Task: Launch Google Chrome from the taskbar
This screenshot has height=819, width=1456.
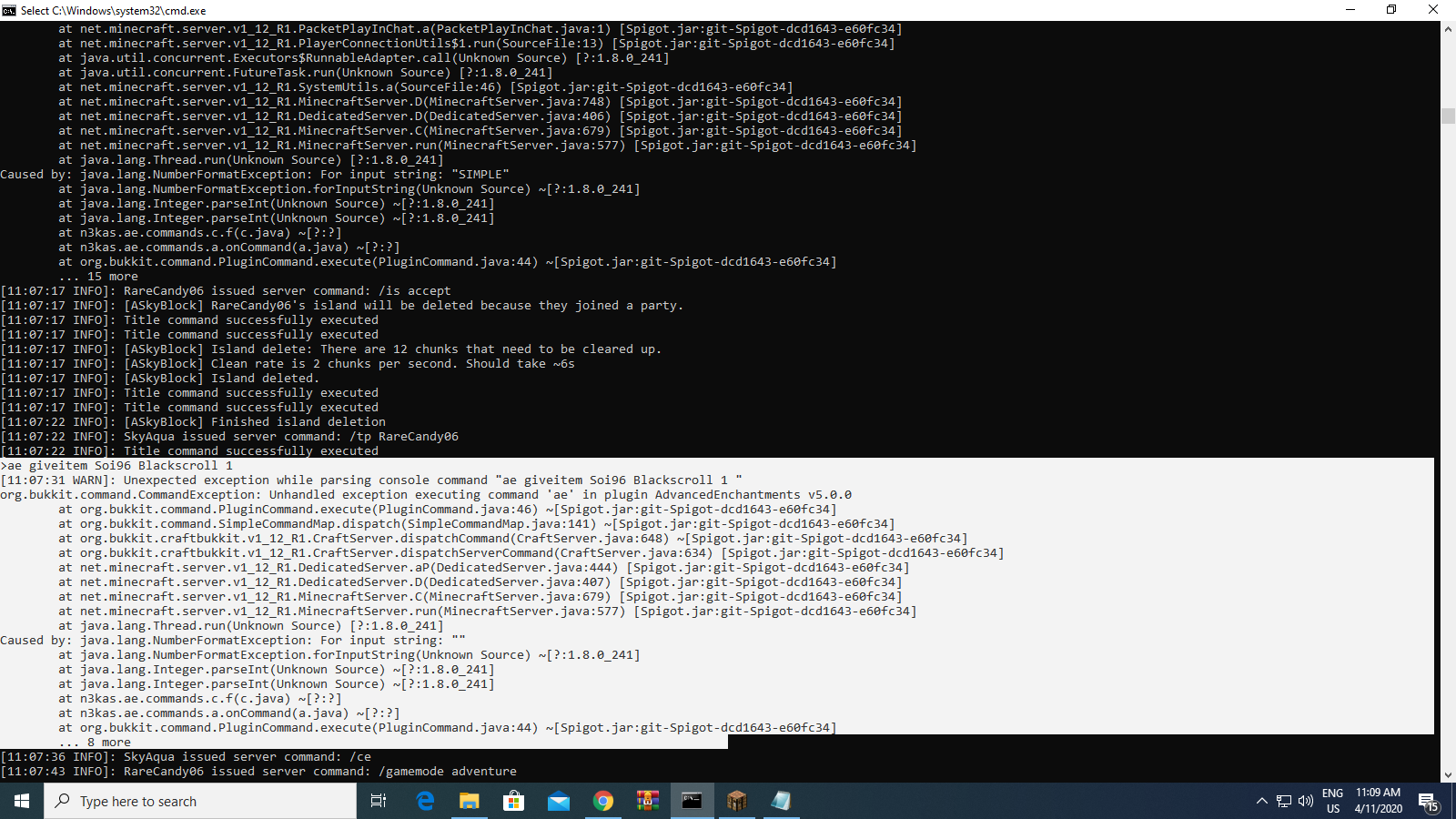Action: click(x=602, y=801)
